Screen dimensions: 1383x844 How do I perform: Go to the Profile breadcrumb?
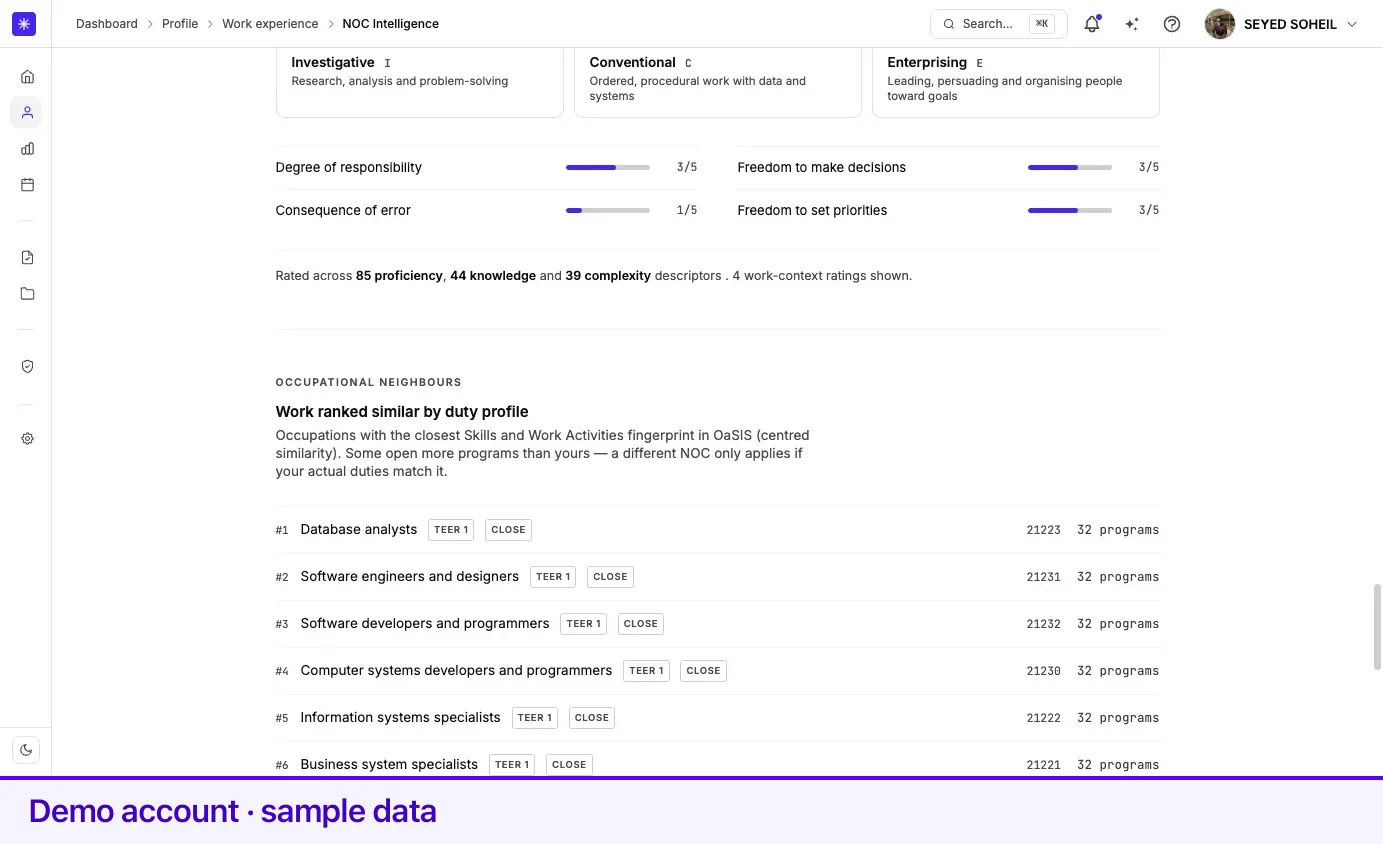point(180,24)
